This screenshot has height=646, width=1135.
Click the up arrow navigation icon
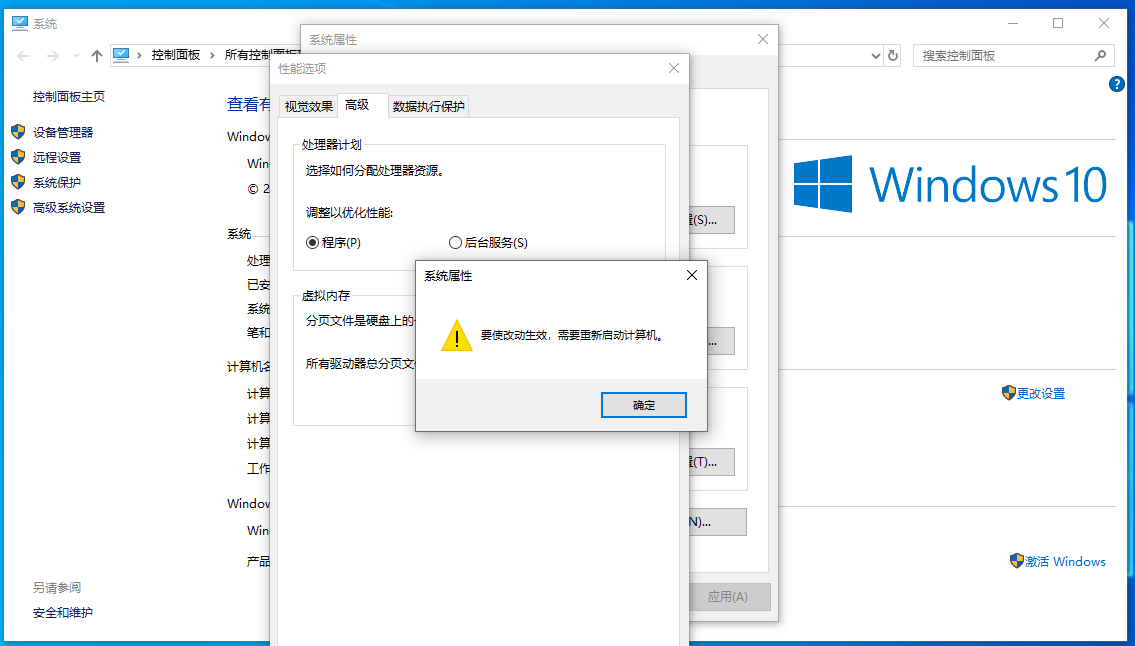point(96,56)
